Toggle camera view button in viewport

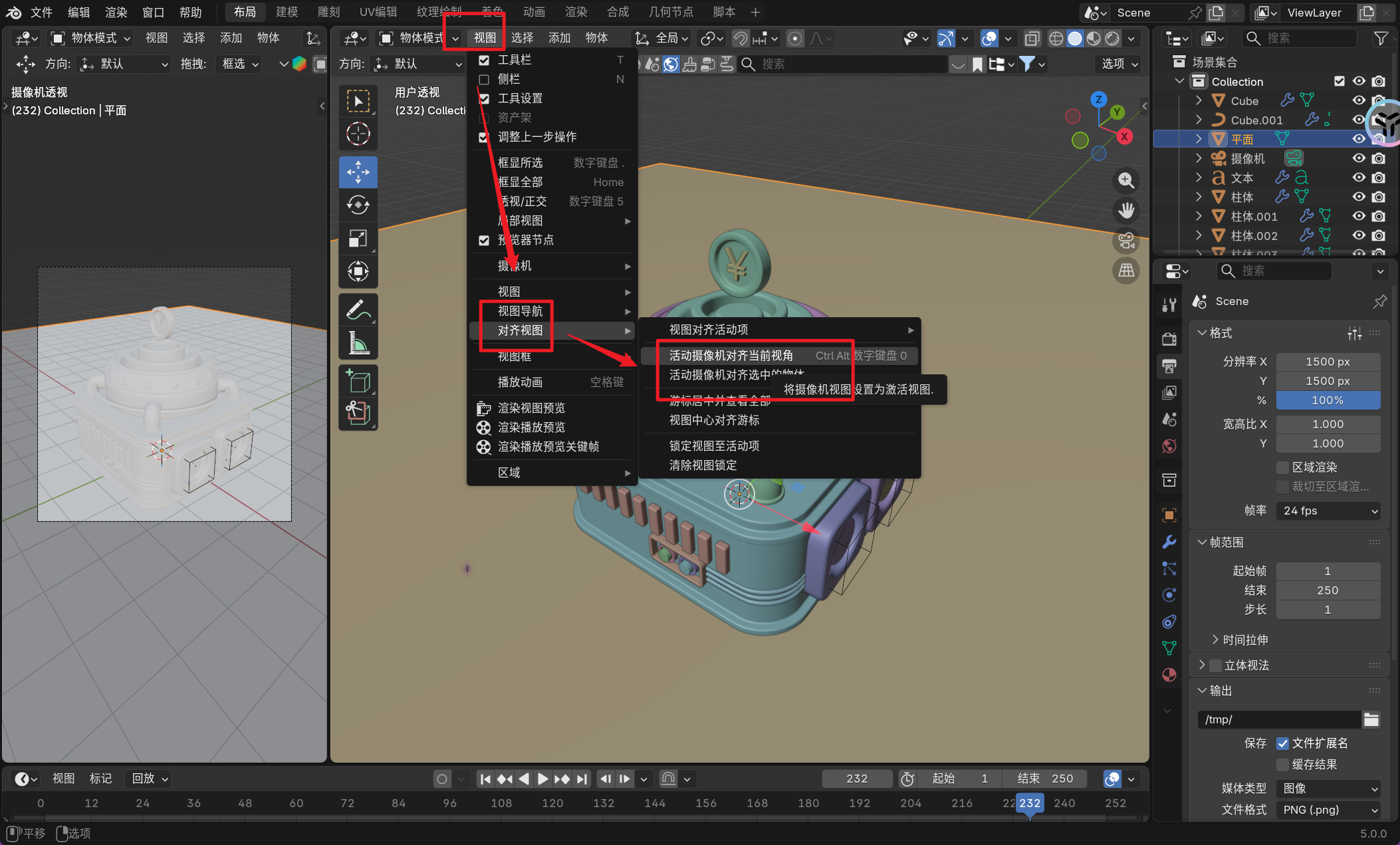[1126, 240]
